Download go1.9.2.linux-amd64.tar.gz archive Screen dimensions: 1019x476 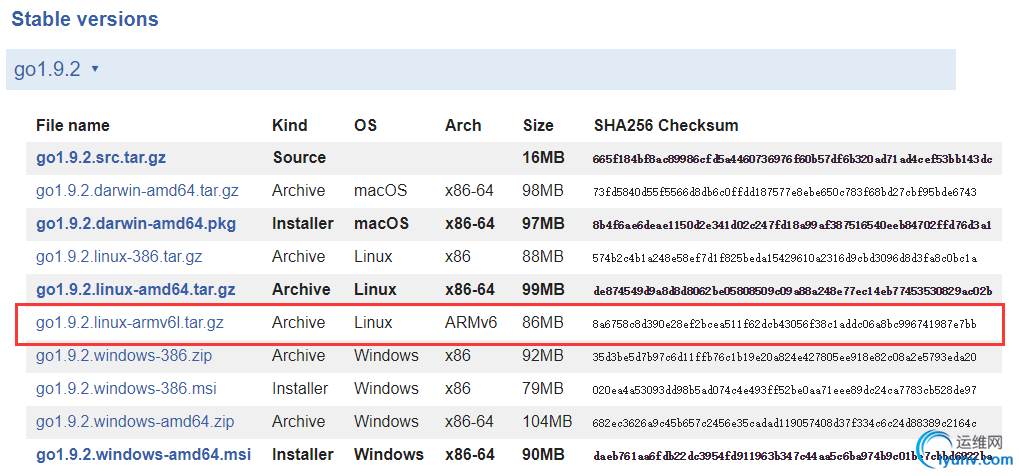(135, 290)
